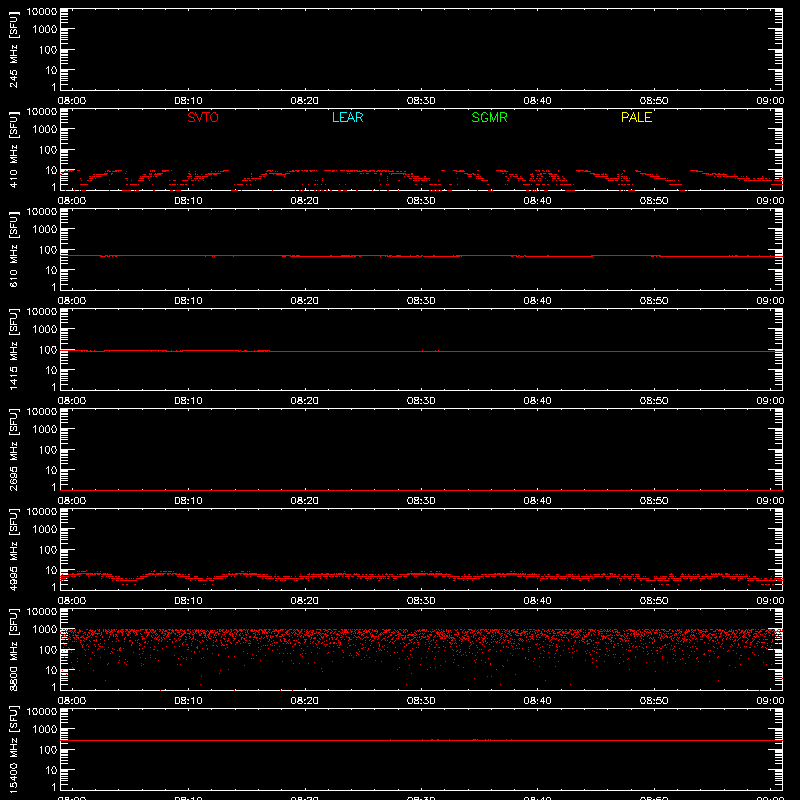
Task: Click 08:30 label below the 610 MHz panel
Action: click(421, 301)
